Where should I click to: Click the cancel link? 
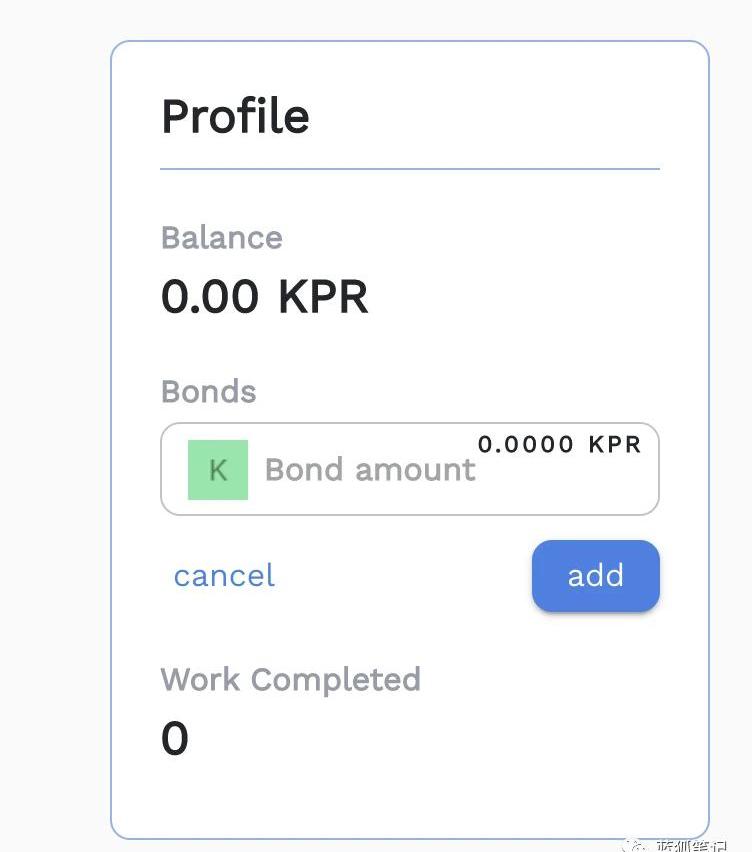pyautogui.click(x=224, y=575)
